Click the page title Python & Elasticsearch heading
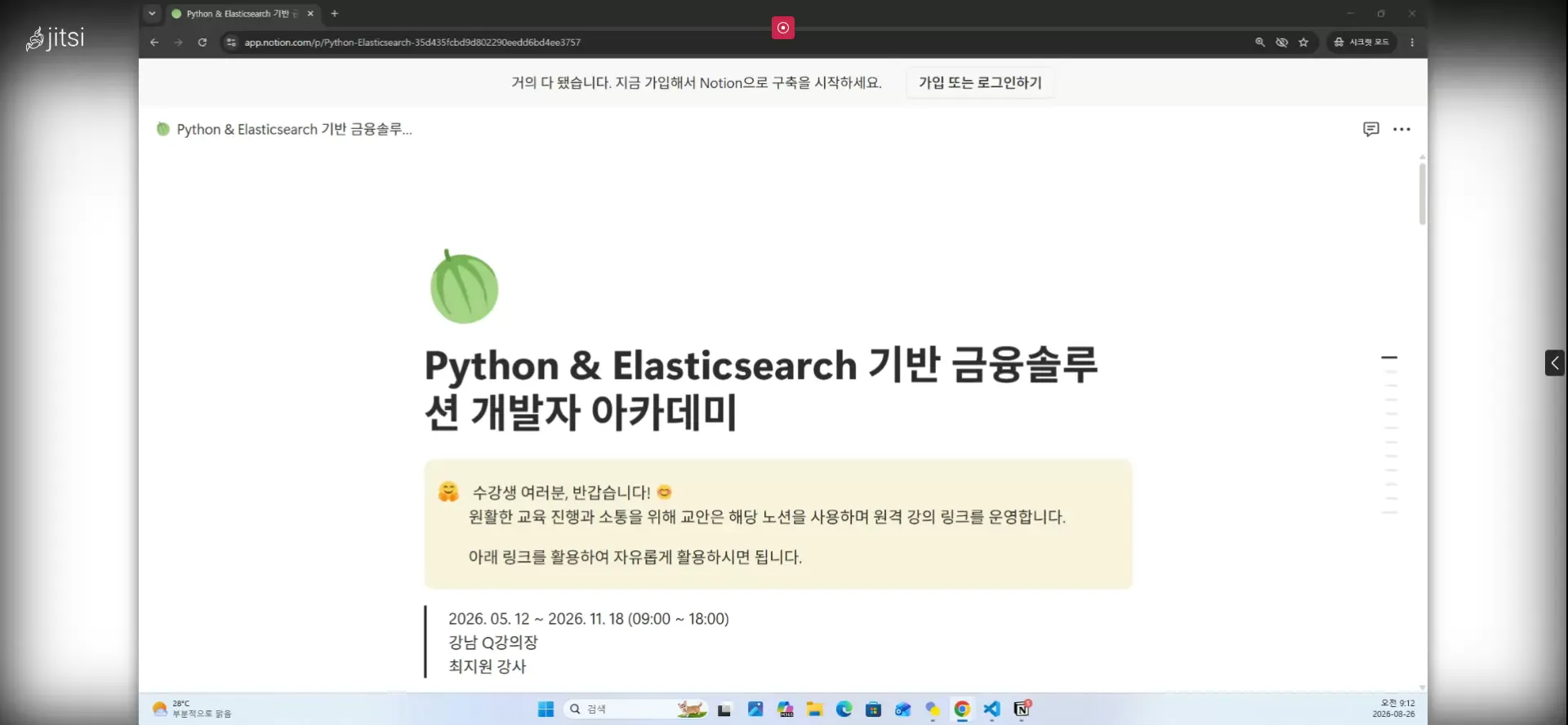The image size is (1568, 725). pyautogui.click(x=761, y=389)
